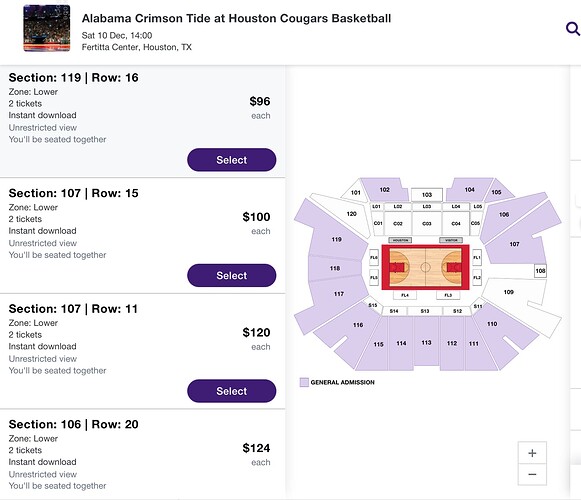Select Section 107 Row 11 tickets
The width and height of the screenshot is (581, 500).
tap(232, 391)
